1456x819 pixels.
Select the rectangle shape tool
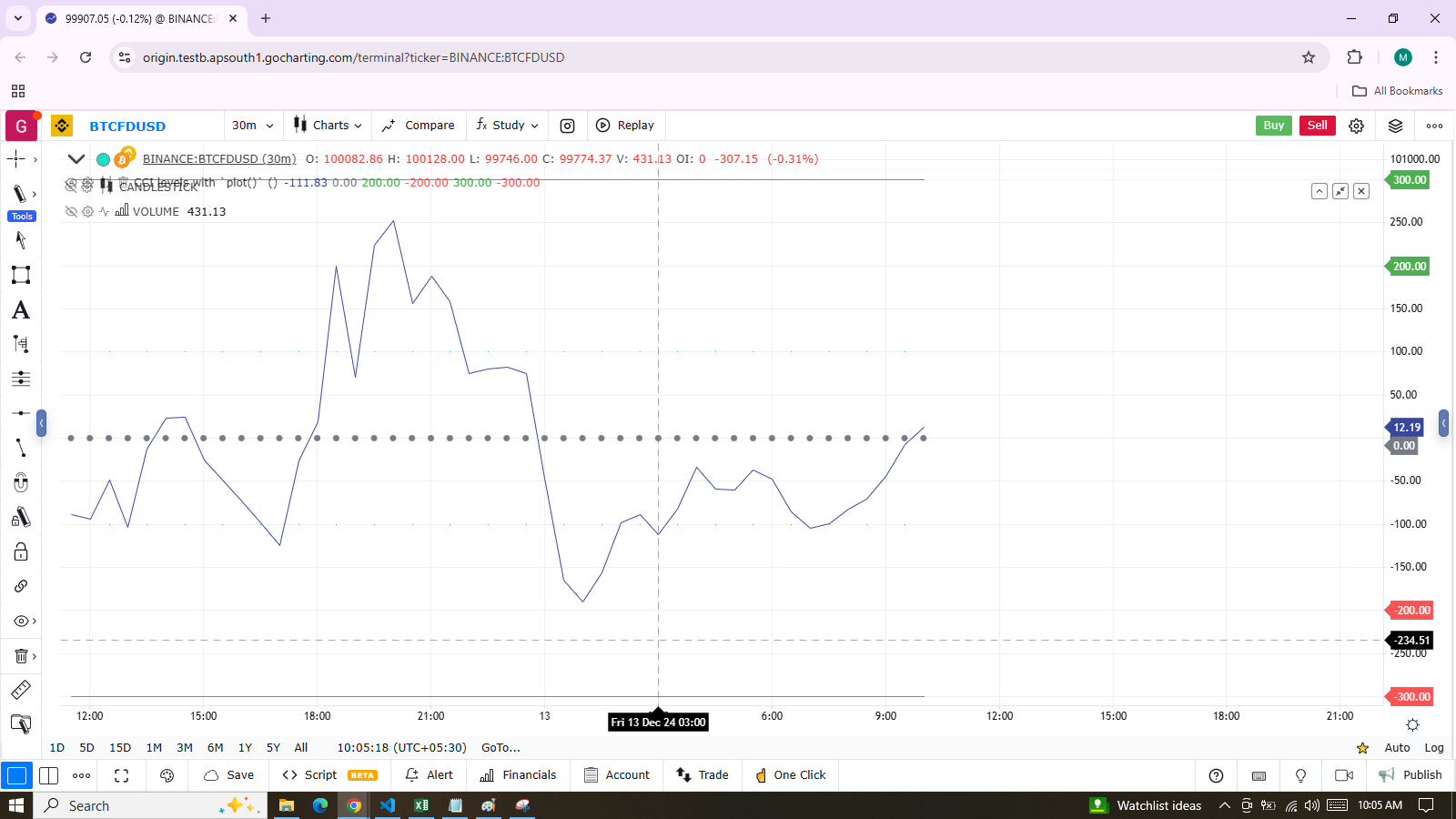20,275
